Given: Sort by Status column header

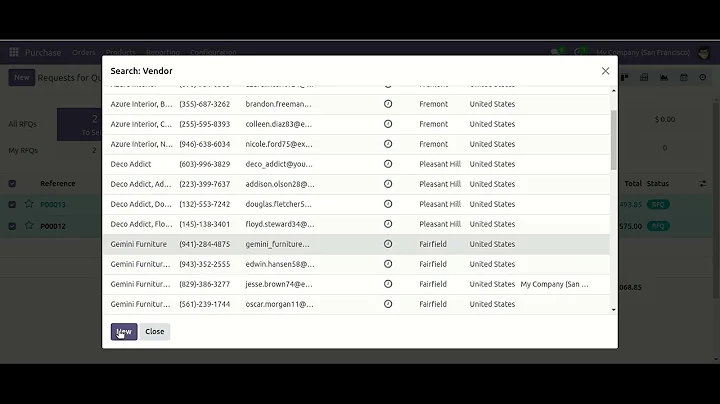Looking at the screenshot, I should click(x=658, y=184).
